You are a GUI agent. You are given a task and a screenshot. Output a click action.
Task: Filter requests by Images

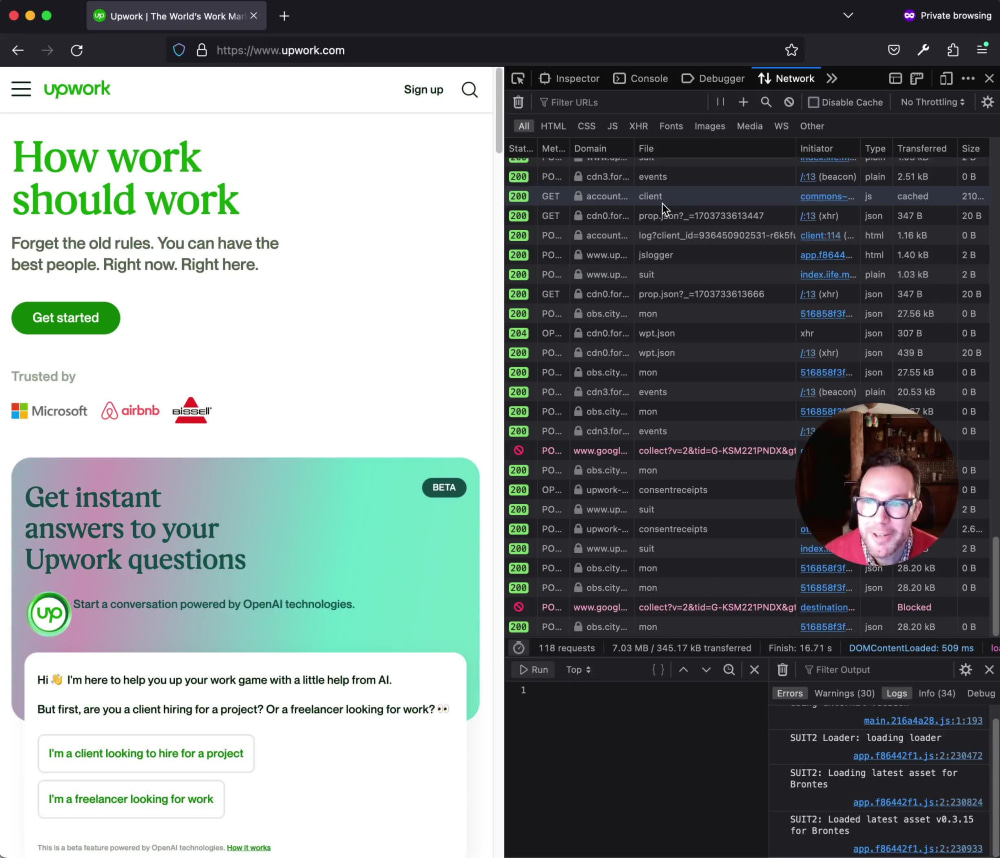click(710, 126)
